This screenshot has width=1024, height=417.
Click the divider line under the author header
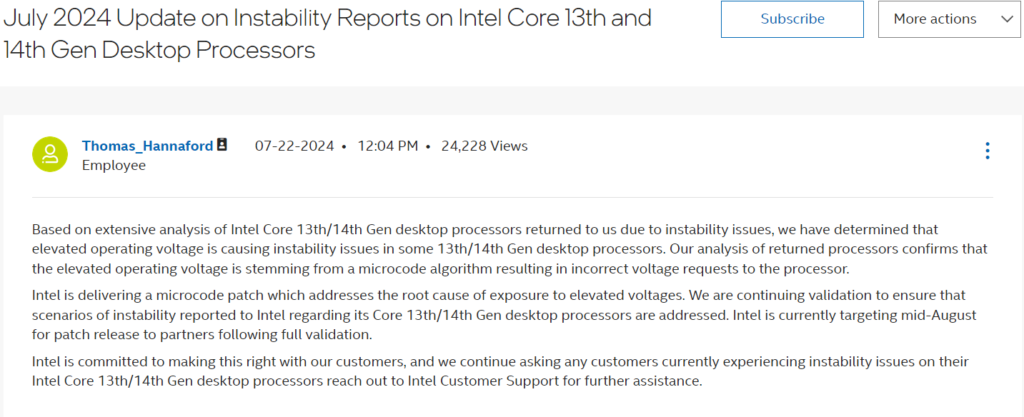[x=512, y=197]
